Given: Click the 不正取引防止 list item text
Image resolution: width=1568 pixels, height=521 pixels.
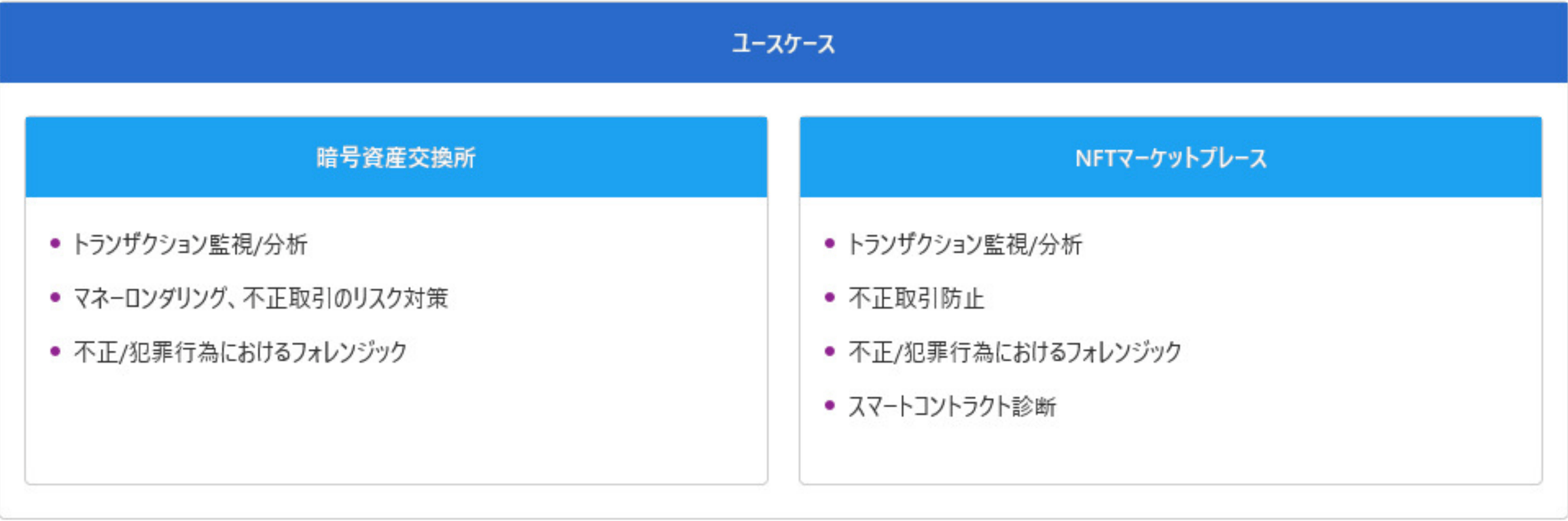Looking at the screenshot, I should coord(916,298).
